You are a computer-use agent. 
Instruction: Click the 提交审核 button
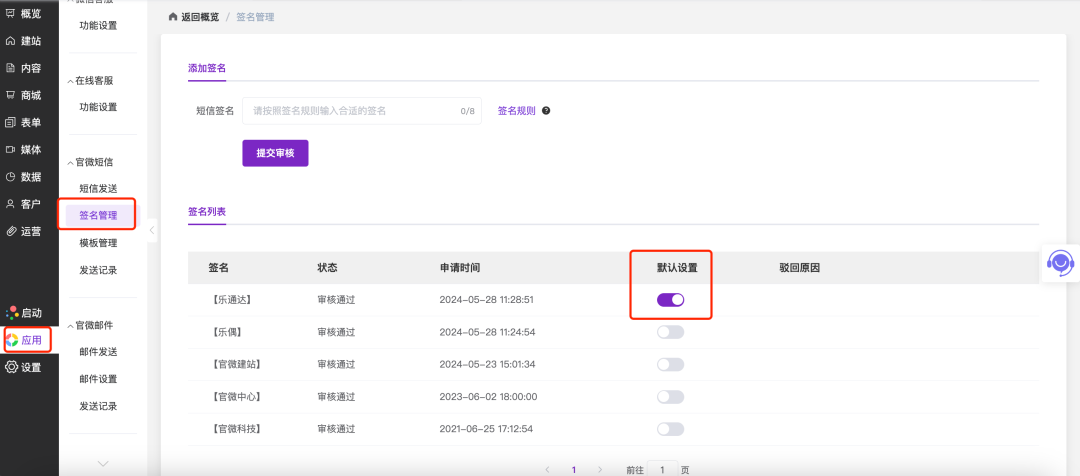(x=275, y=153)
